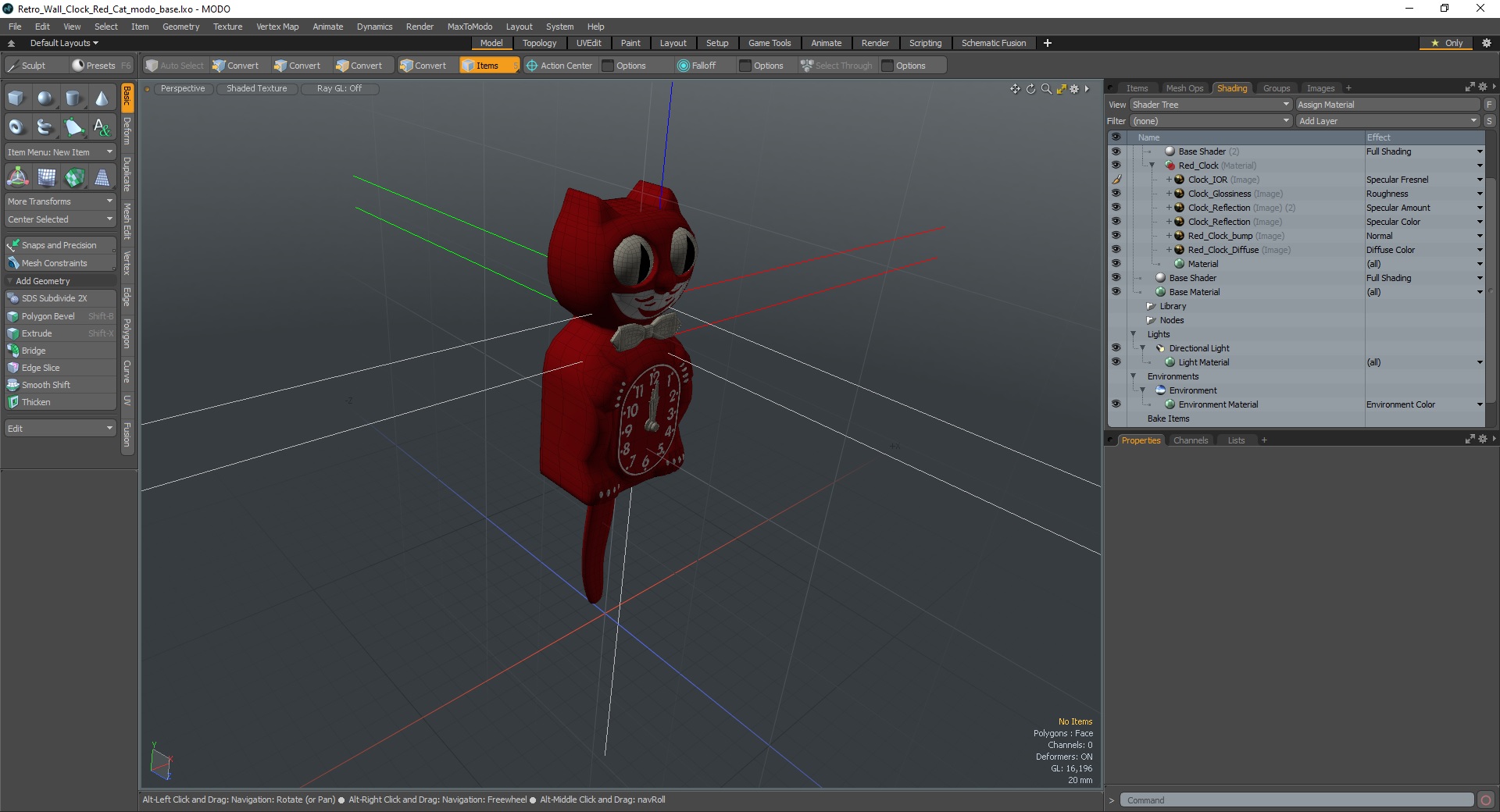
Task: Open the Default Layouts dropdown
Action: 64,43
